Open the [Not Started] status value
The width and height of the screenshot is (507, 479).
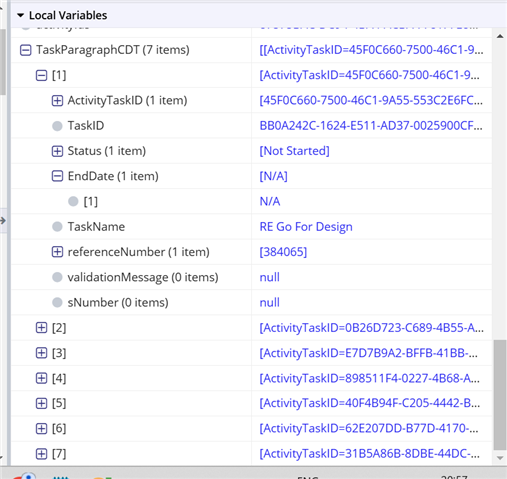294,151
